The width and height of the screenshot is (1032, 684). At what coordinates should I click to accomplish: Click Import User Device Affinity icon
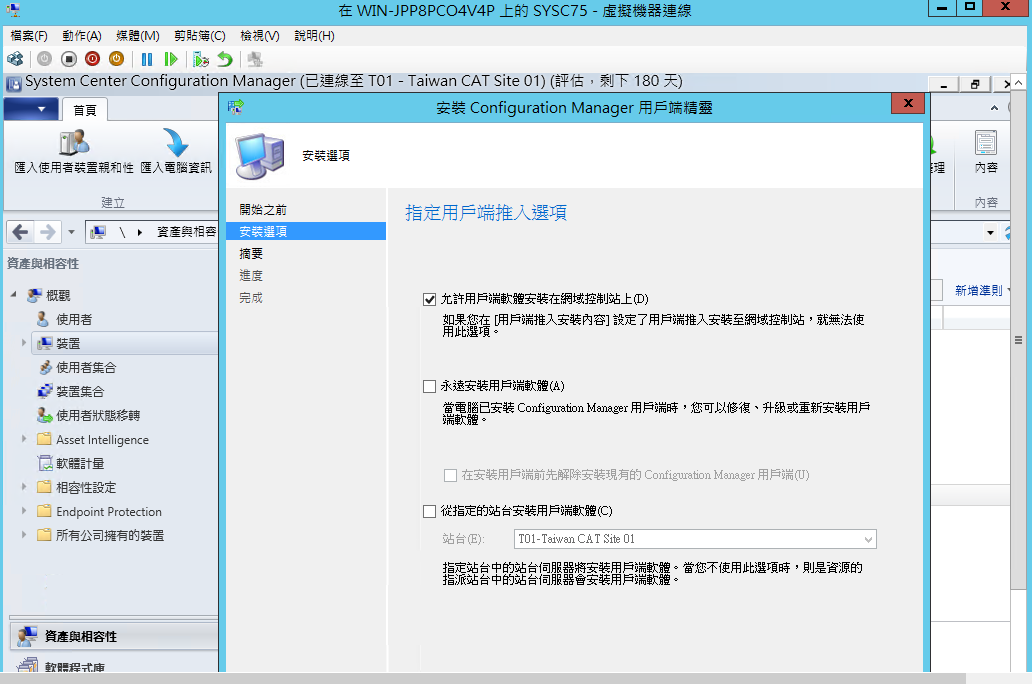(74, 142)
